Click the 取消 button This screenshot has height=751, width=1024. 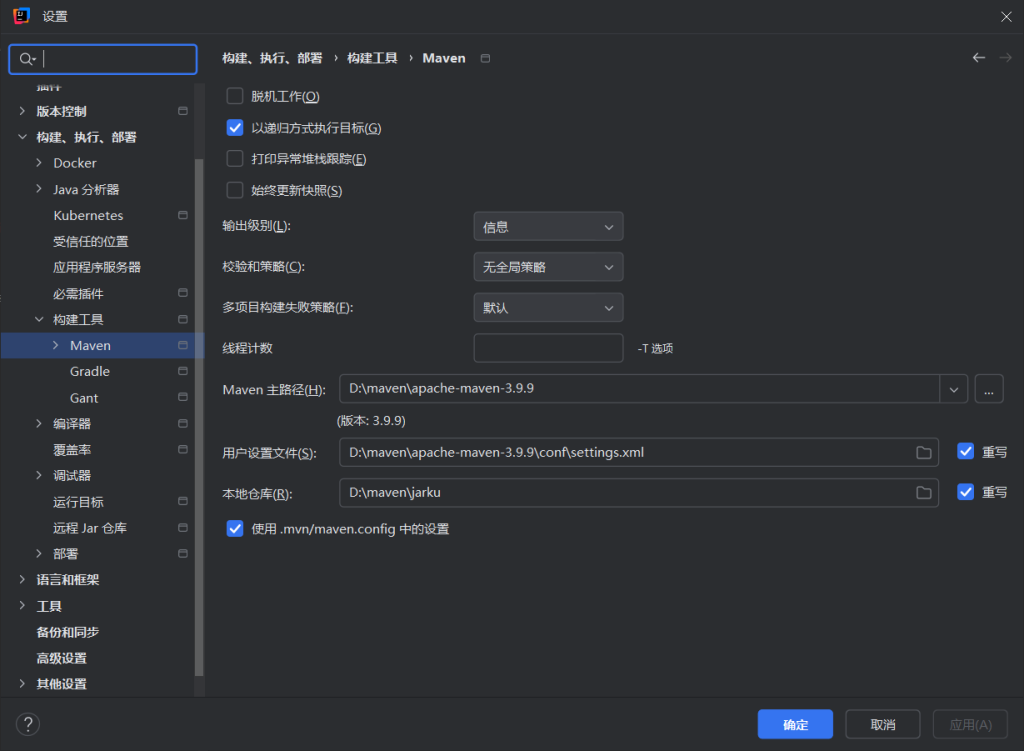click(x=882, y=724)
